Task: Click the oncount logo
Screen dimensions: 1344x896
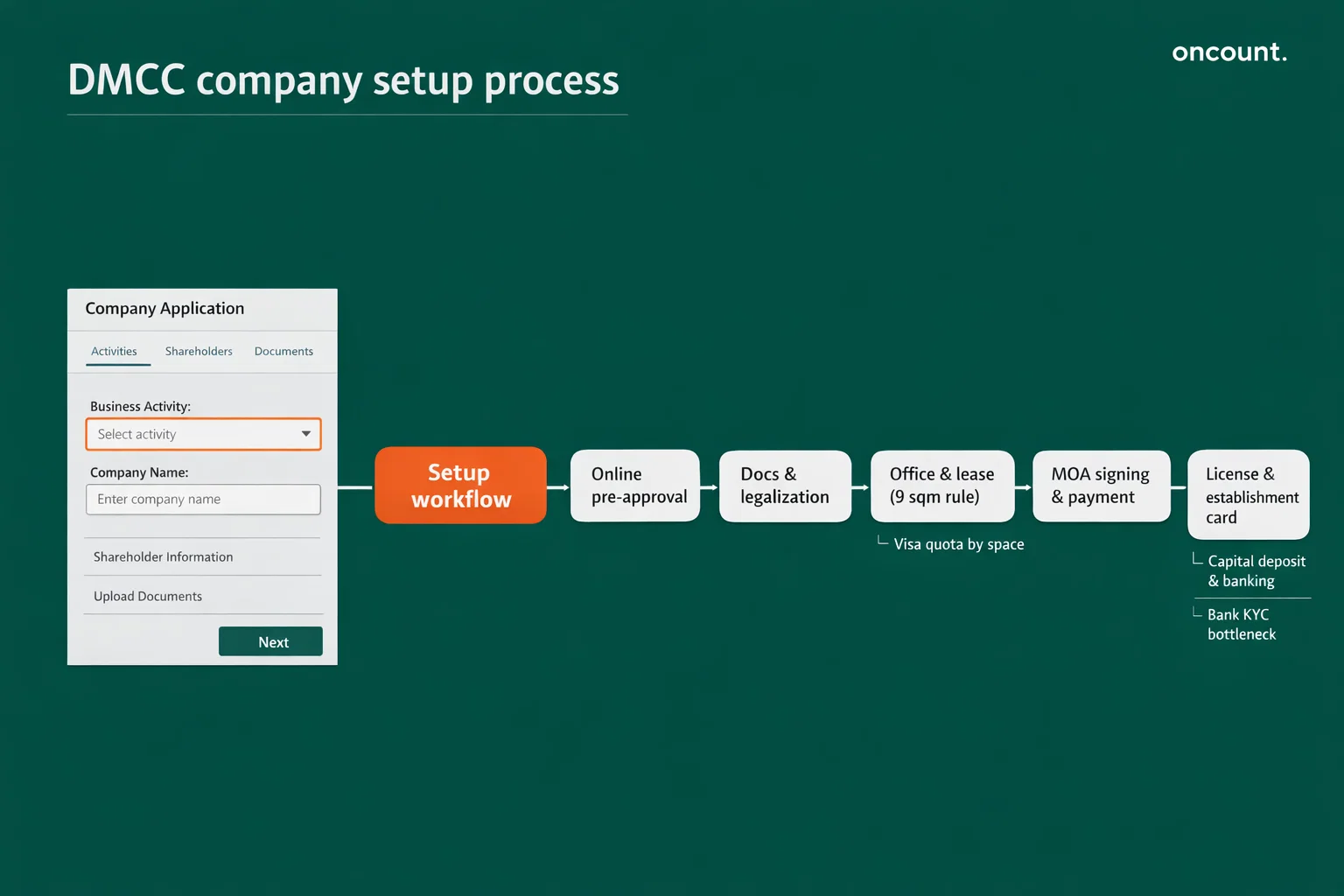Action: pyautogui.click(x=1229, y=52)
